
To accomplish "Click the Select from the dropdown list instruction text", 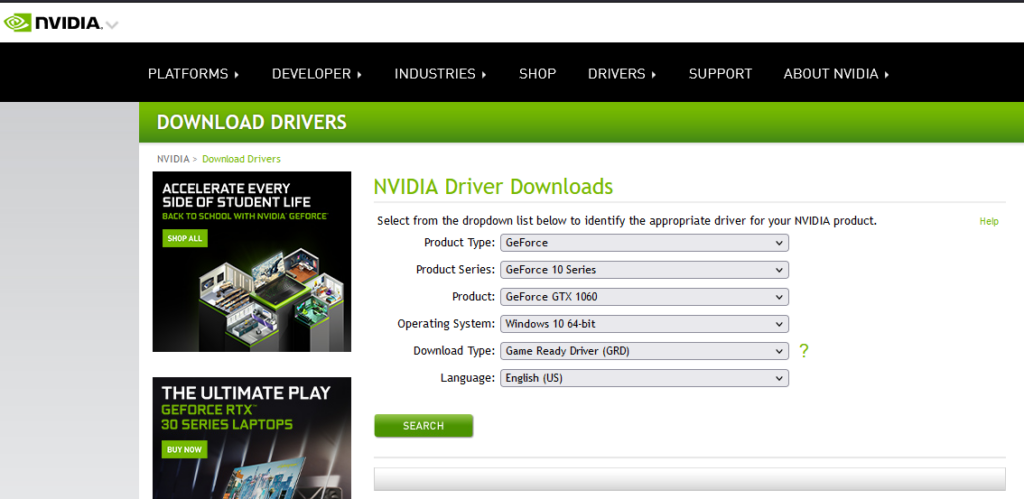I will coord(627,221).
